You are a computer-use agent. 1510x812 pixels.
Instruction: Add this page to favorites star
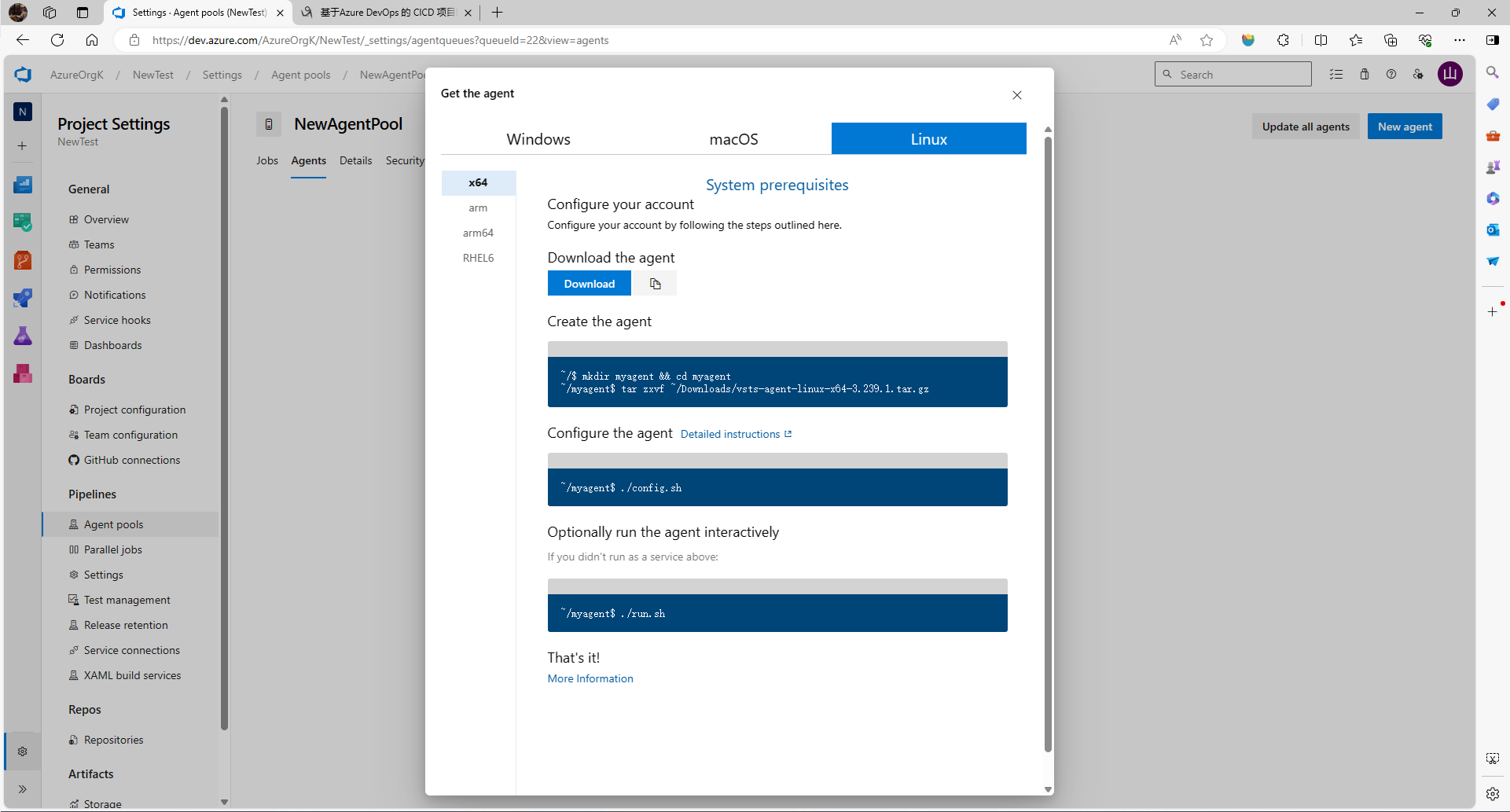click(1207, 40)
